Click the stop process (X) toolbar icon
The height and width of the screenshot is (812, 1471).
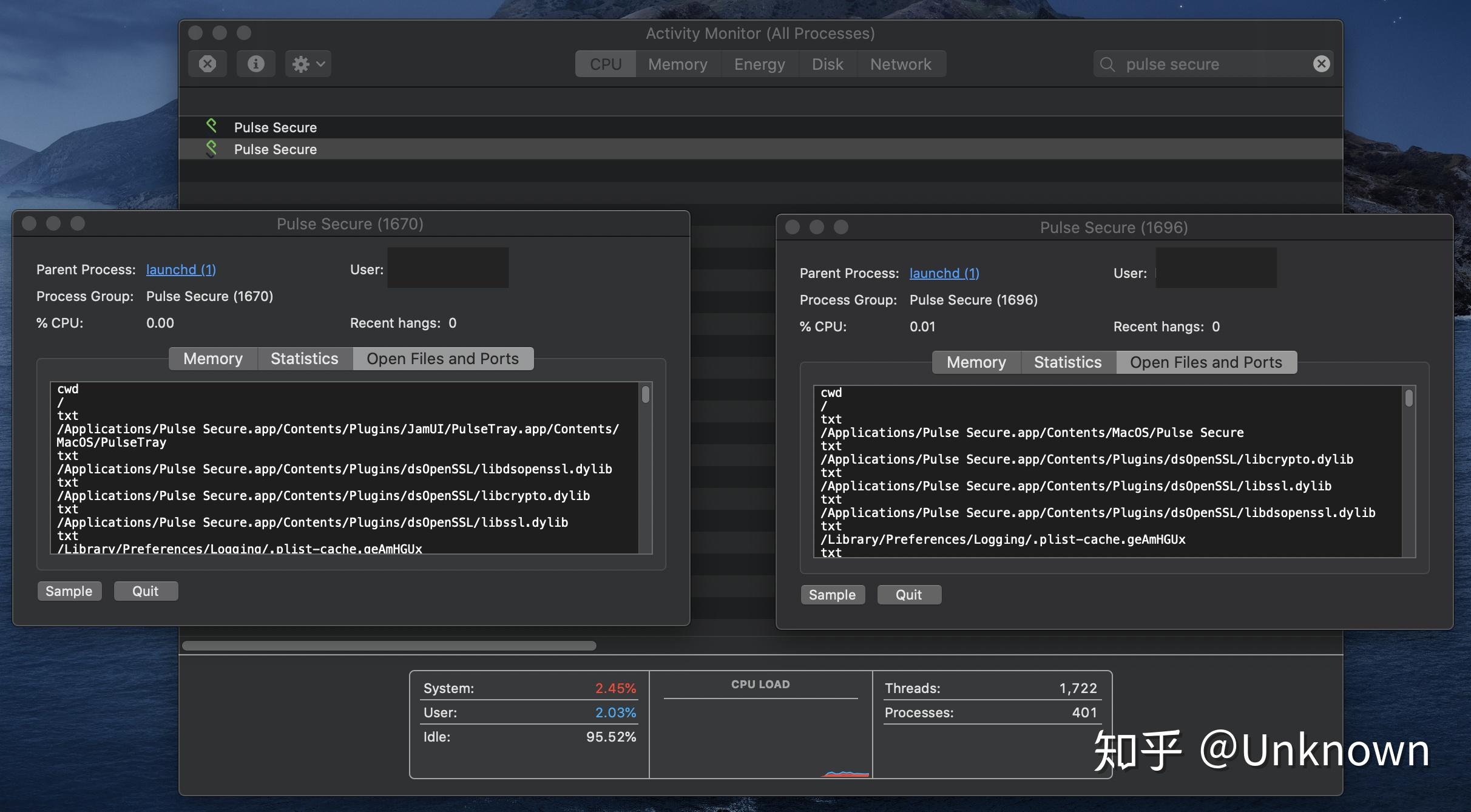point(207,63)
